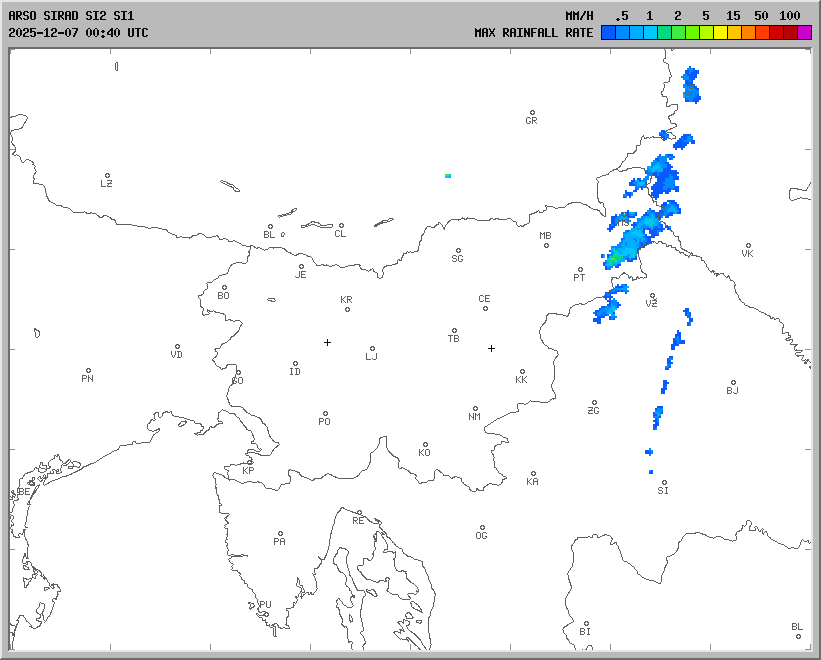Click the MM/H unit label
Image resolution: width=821 pixels, height=660 pixels.
point(578,16)
